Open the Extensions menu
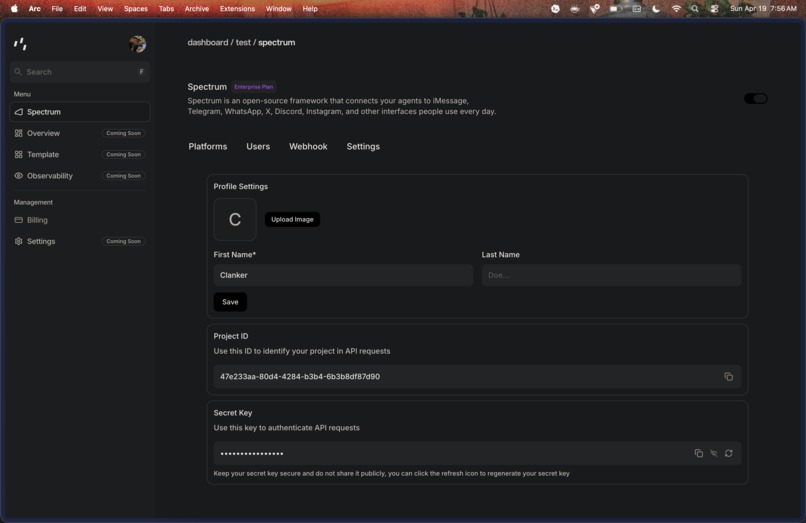This screenshot has width=806, height=523. tap(237, 9)
